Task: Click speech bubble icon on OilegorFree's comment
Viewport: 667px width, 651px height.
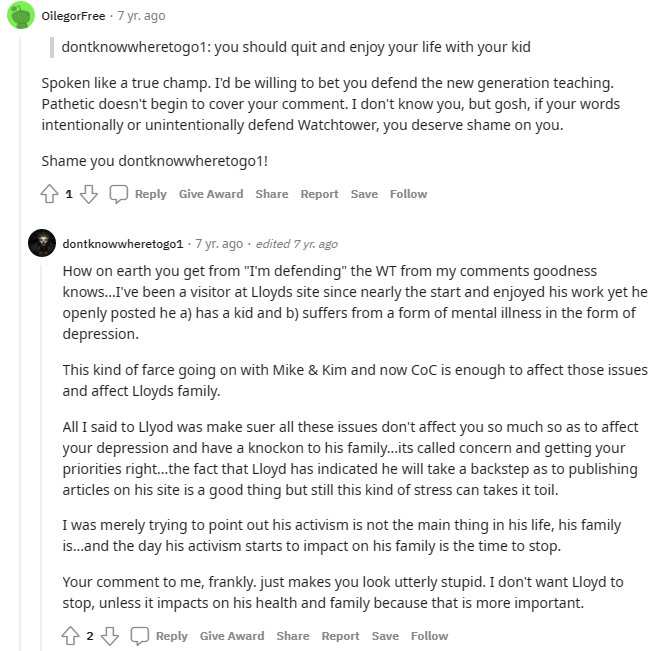Action: point(119,194)
